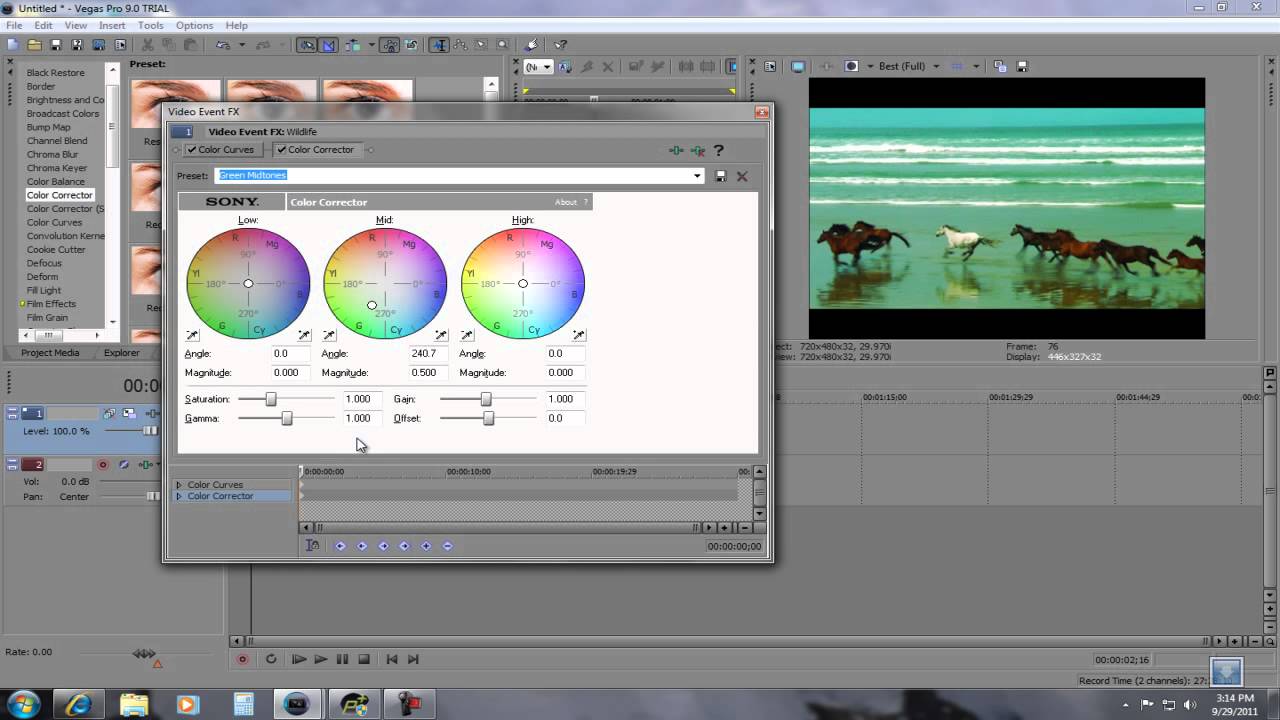Click the Plug-In Chain icon in Video Event FX
The height and width of the screenshot is (720, 1280).
[x=676, y=150]
